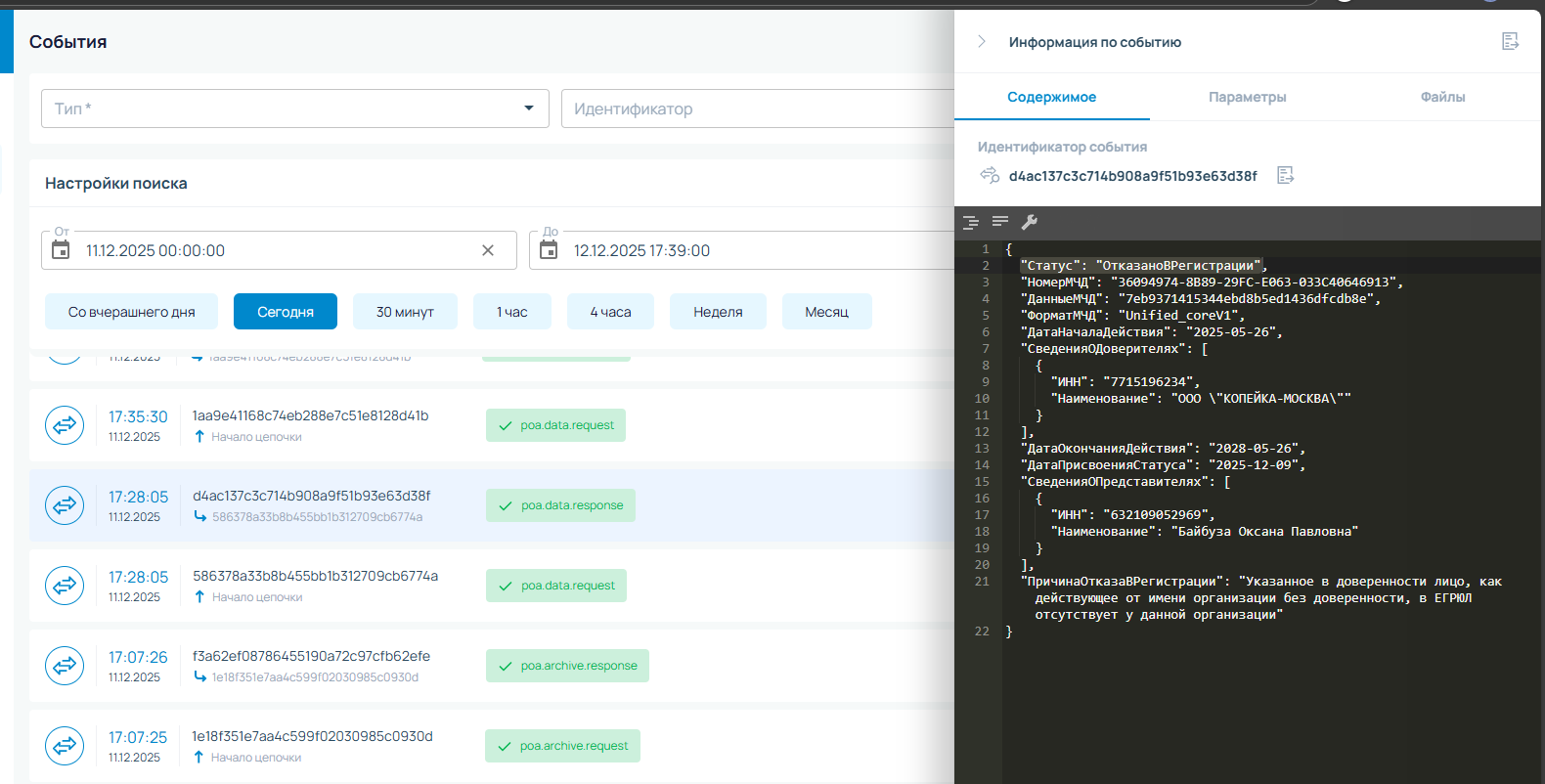Follow parent chain link 586378a33b8b455bb1b312709cb6774a
The image size is (1545, 784).
(x=317, y=517)
